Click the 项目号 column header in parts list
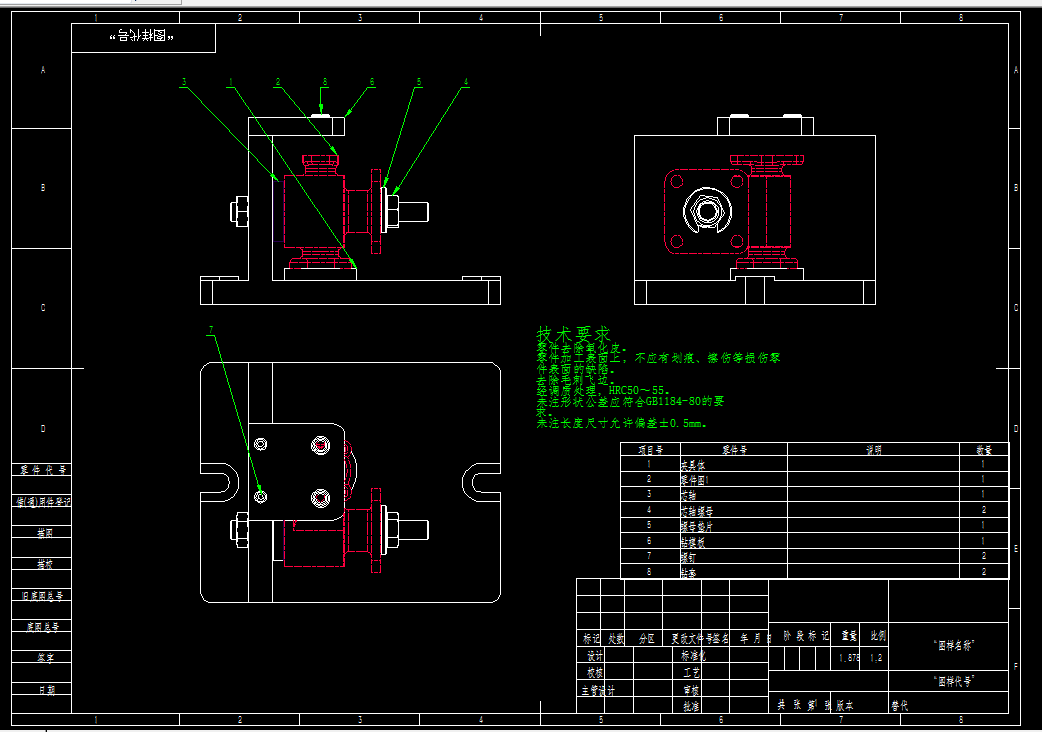 [651, 450]
